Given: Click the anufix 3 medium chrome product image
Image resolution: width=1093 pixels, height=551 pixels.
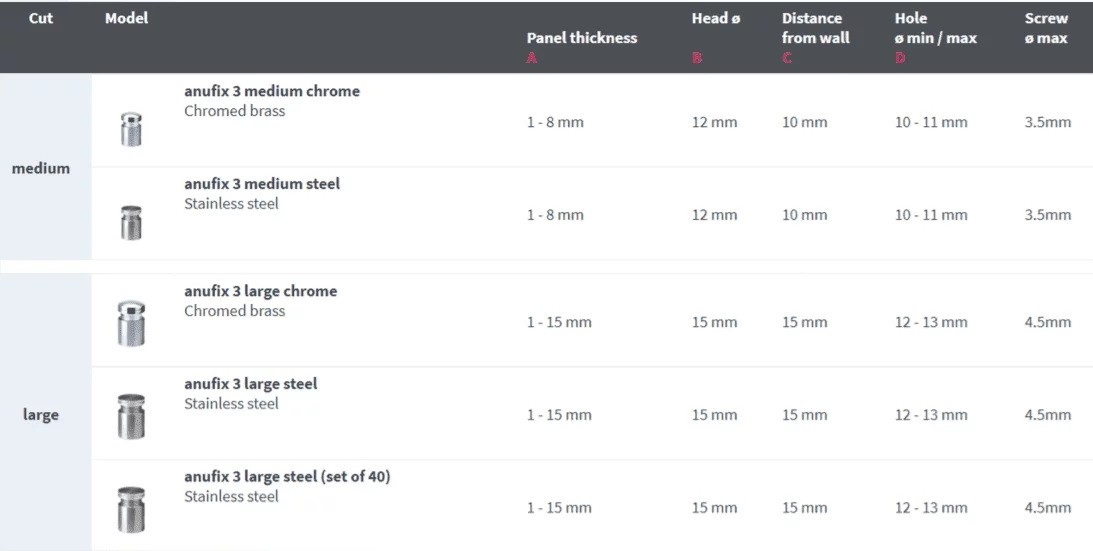Looking at the screenshot, I should (131, 129).
